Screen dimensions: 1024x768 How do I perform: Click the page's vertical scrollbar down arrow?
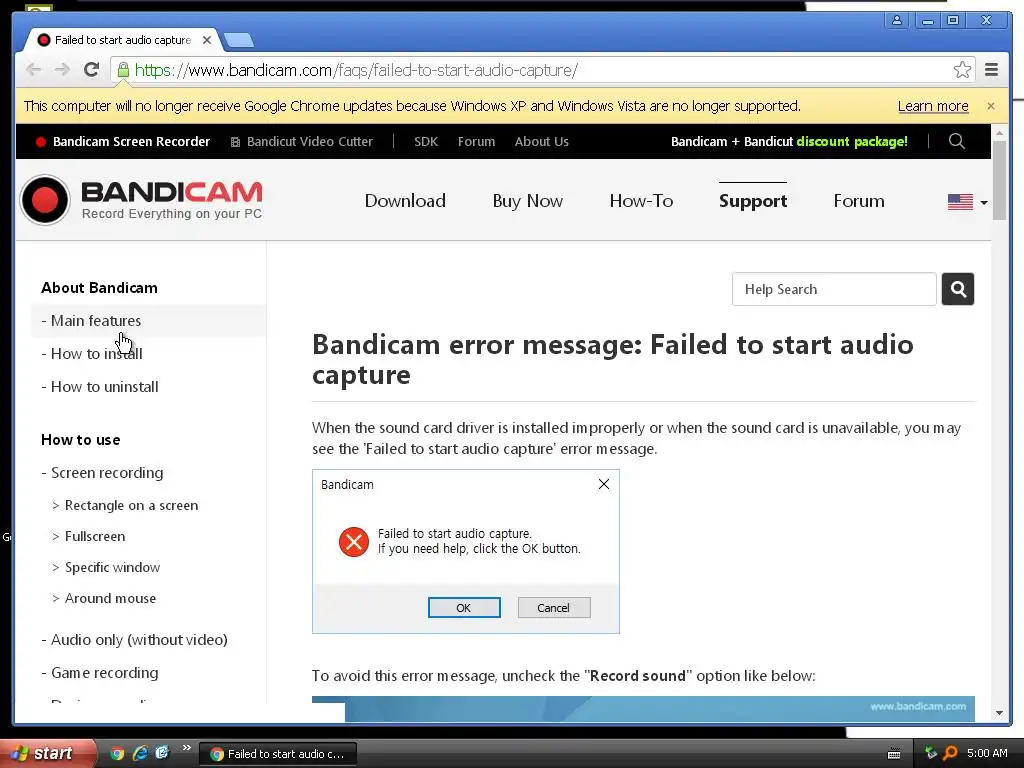click(999, 712)
